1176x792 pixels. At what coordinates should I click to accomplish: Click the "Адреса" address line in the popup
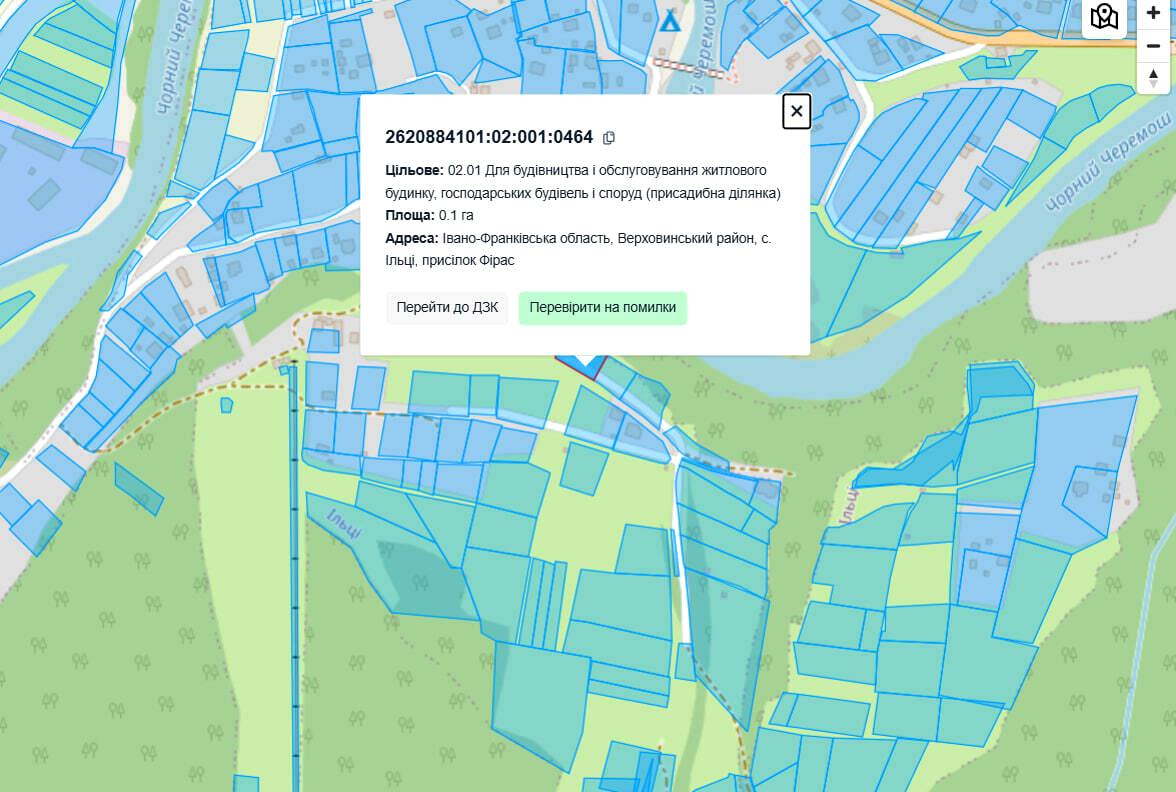(x=578, y=249)
